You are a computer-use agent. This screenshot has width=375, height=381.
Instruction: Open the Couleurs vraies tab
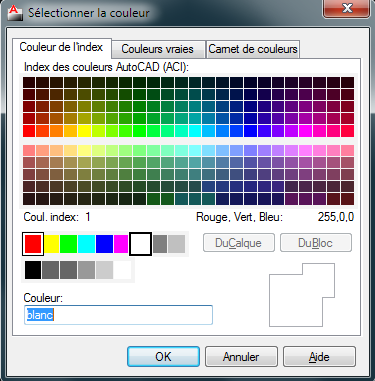click(x=157, y=49)
